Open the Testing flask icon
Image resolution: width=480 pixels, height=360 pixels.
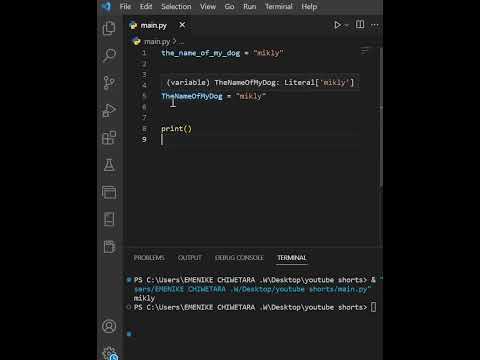109,165
